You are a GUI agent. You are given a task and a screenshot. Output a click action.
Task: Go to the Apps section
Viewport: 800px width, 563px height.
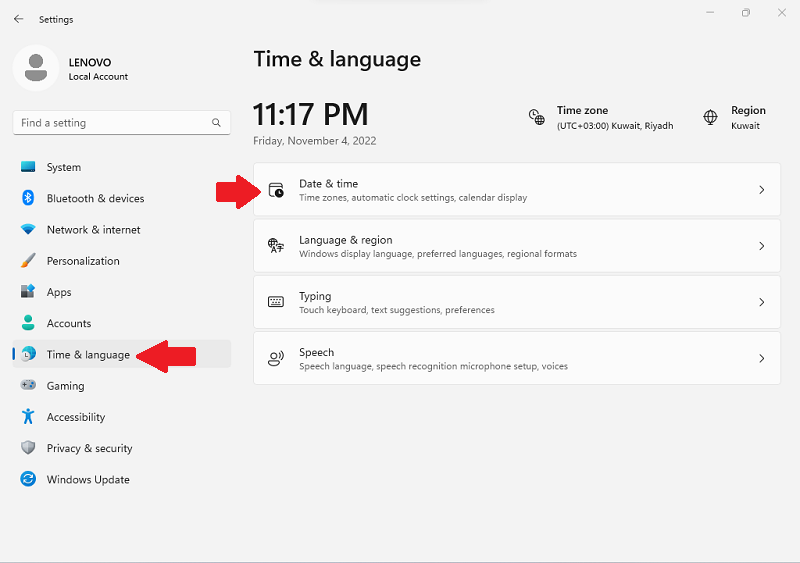tap(59, 292)
